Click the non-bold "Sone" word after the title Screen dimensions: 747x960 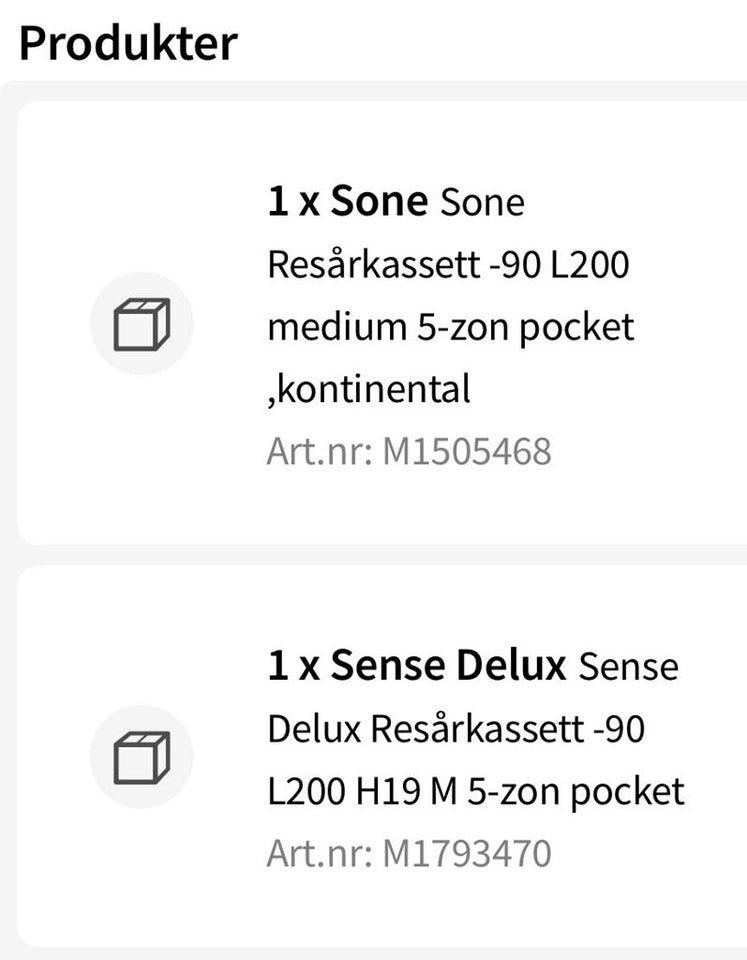click(482, 203)
